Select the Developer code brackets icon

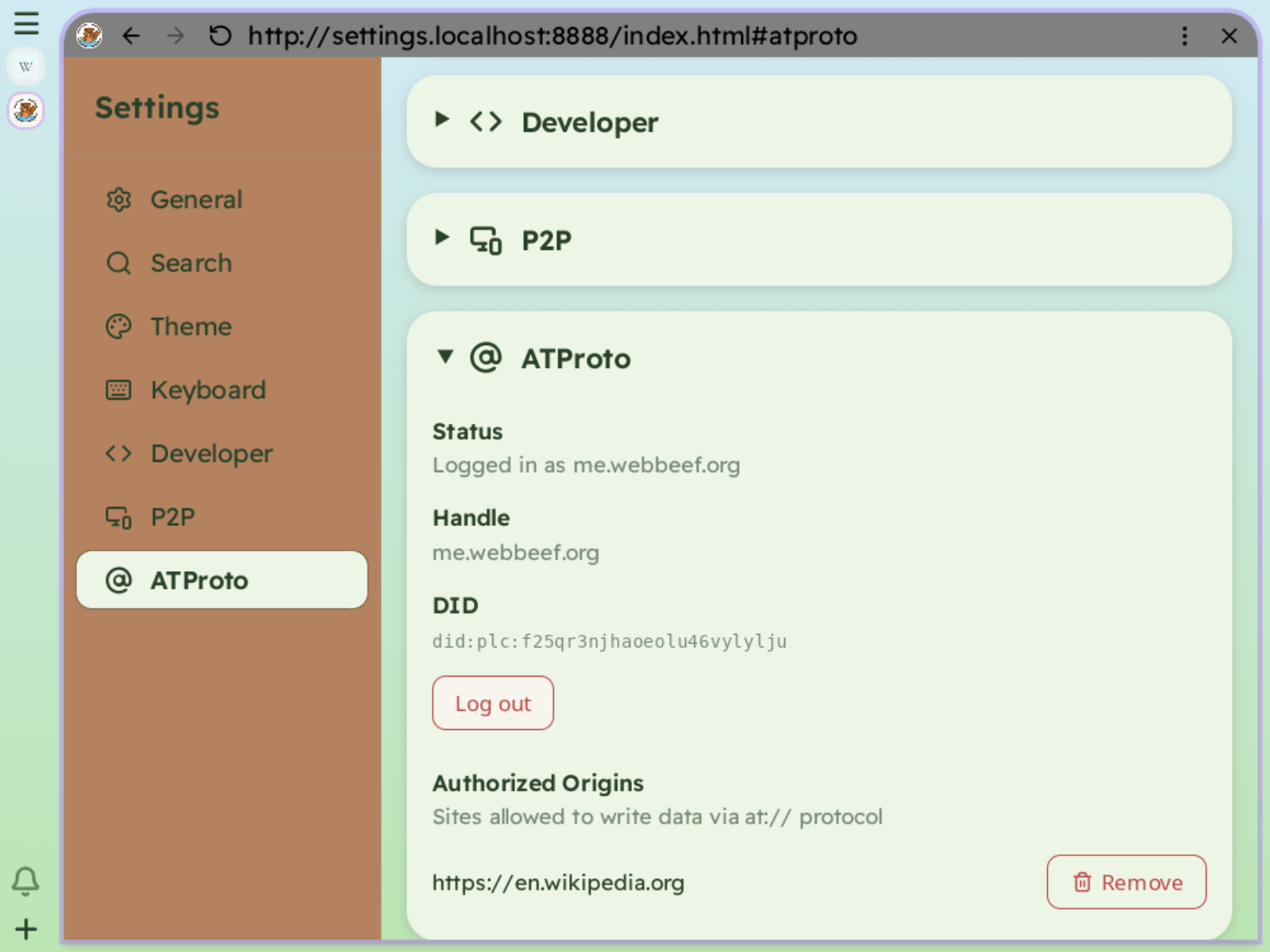[119, 453]
